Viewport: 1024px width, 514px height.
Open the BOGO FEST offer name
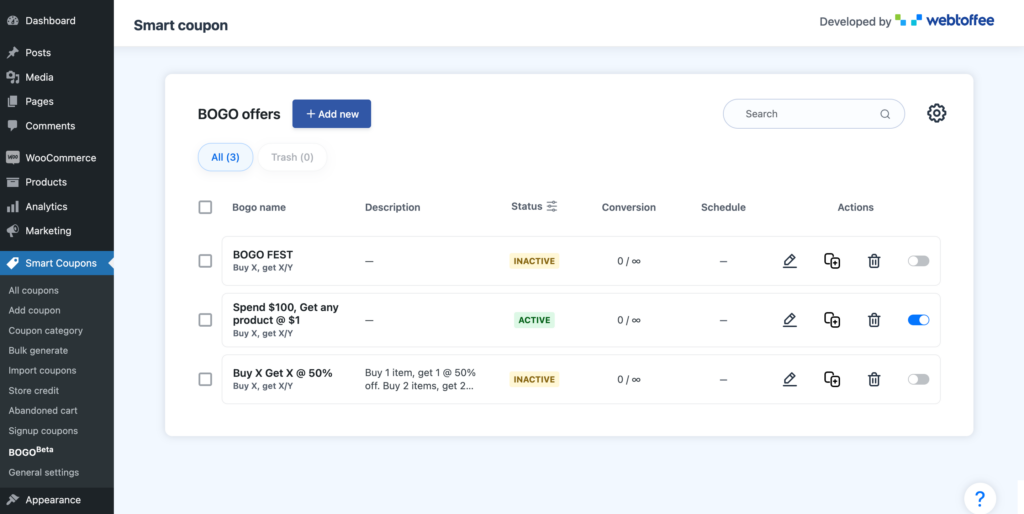[263, 255]
